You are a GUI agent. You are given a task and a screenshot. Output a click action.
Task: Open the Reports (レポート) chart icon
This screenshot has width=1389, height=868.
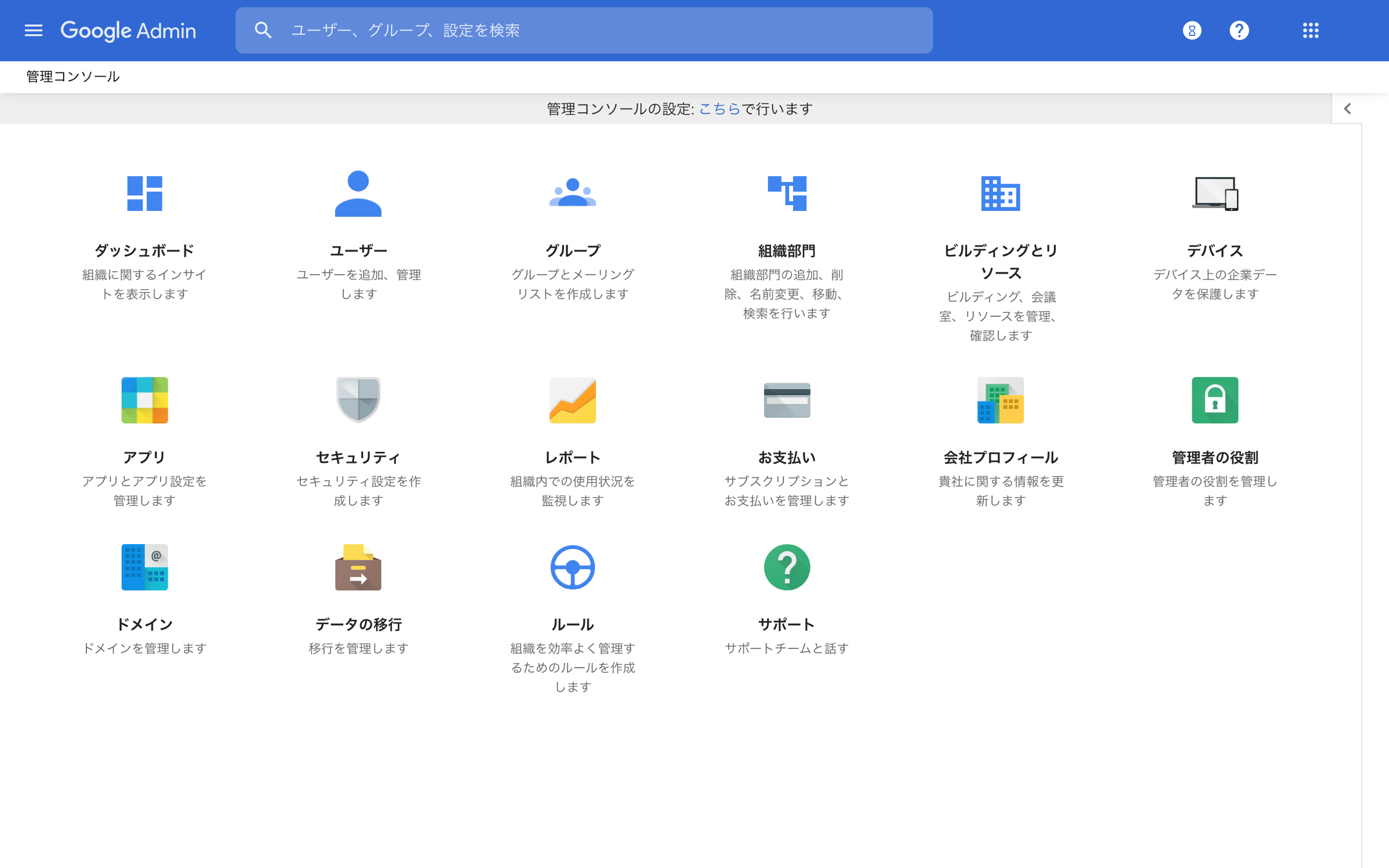572,400
